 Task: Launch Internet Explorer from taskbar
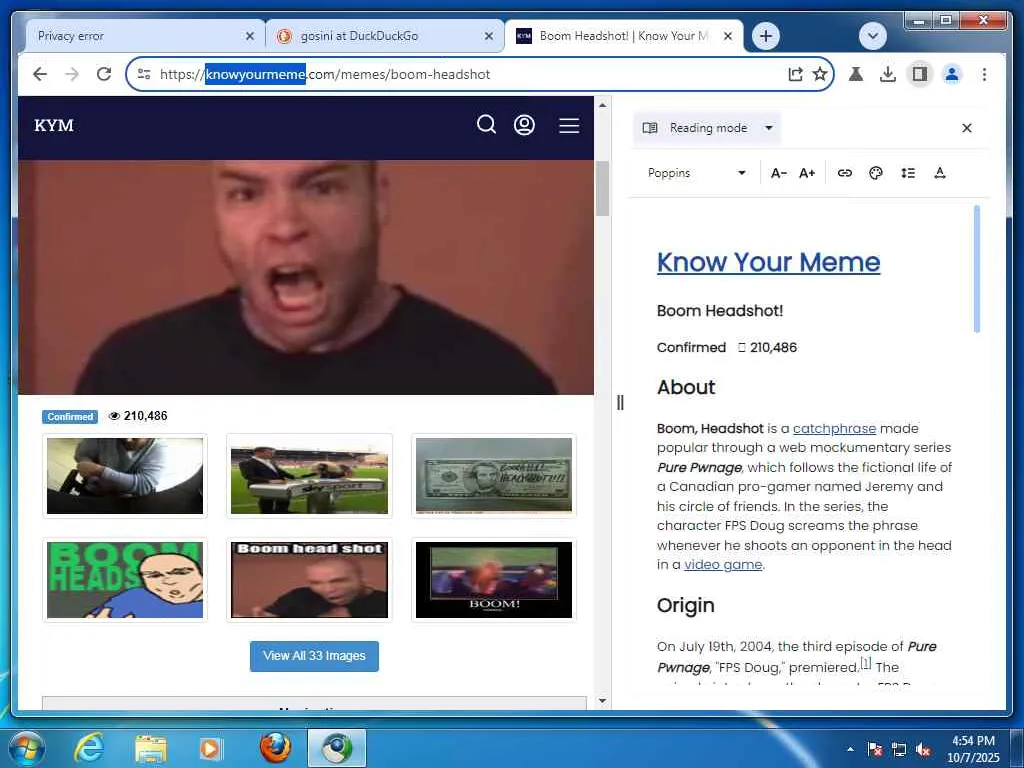(x=88, y=748)
